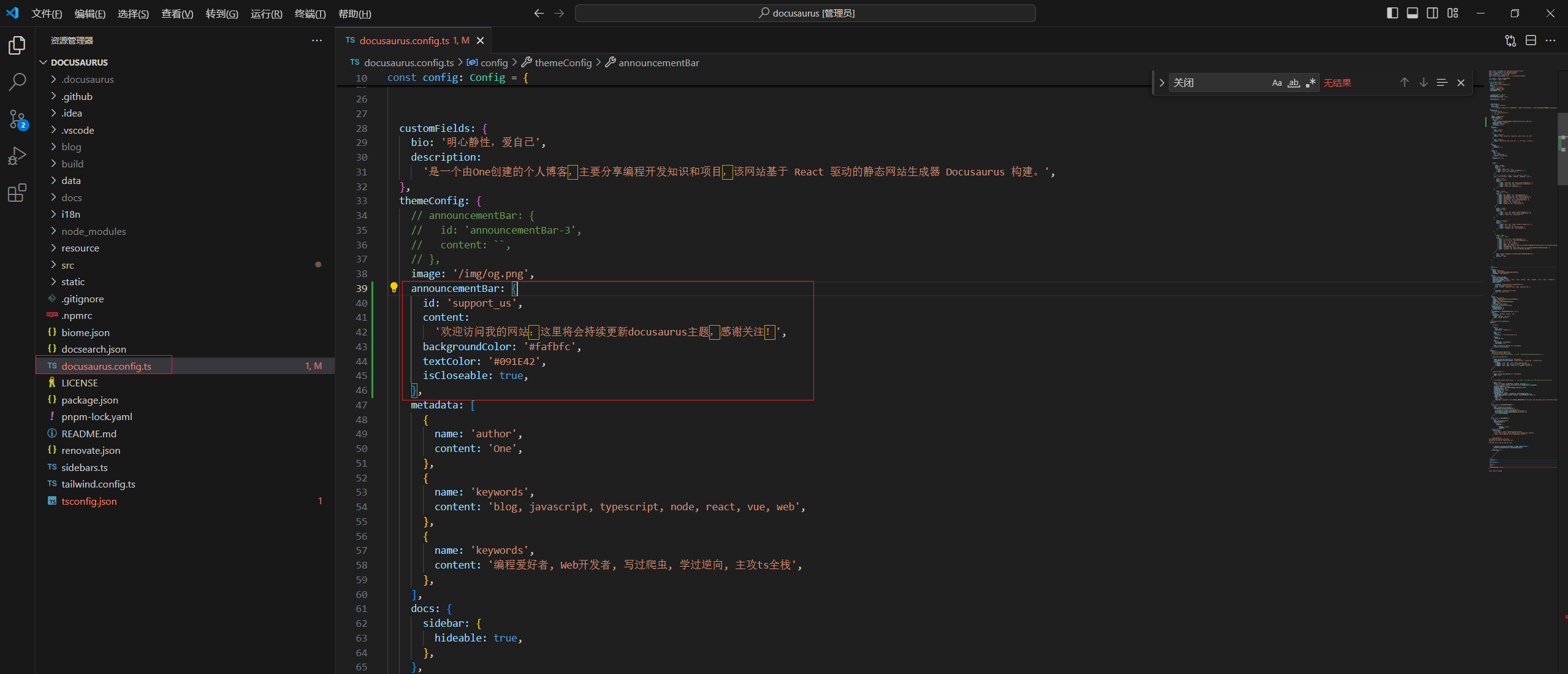Toggle the secondary side bar layout icon

(x=1433, y=13)
